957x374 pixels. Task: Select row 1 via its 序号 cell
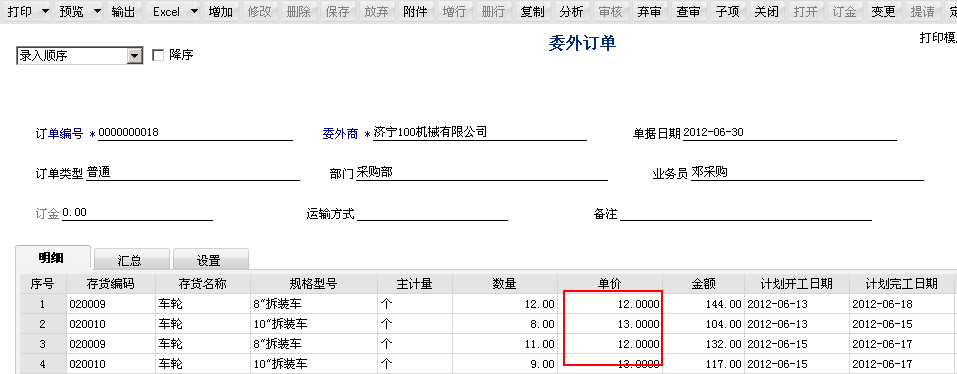click(x=43, y=304)
